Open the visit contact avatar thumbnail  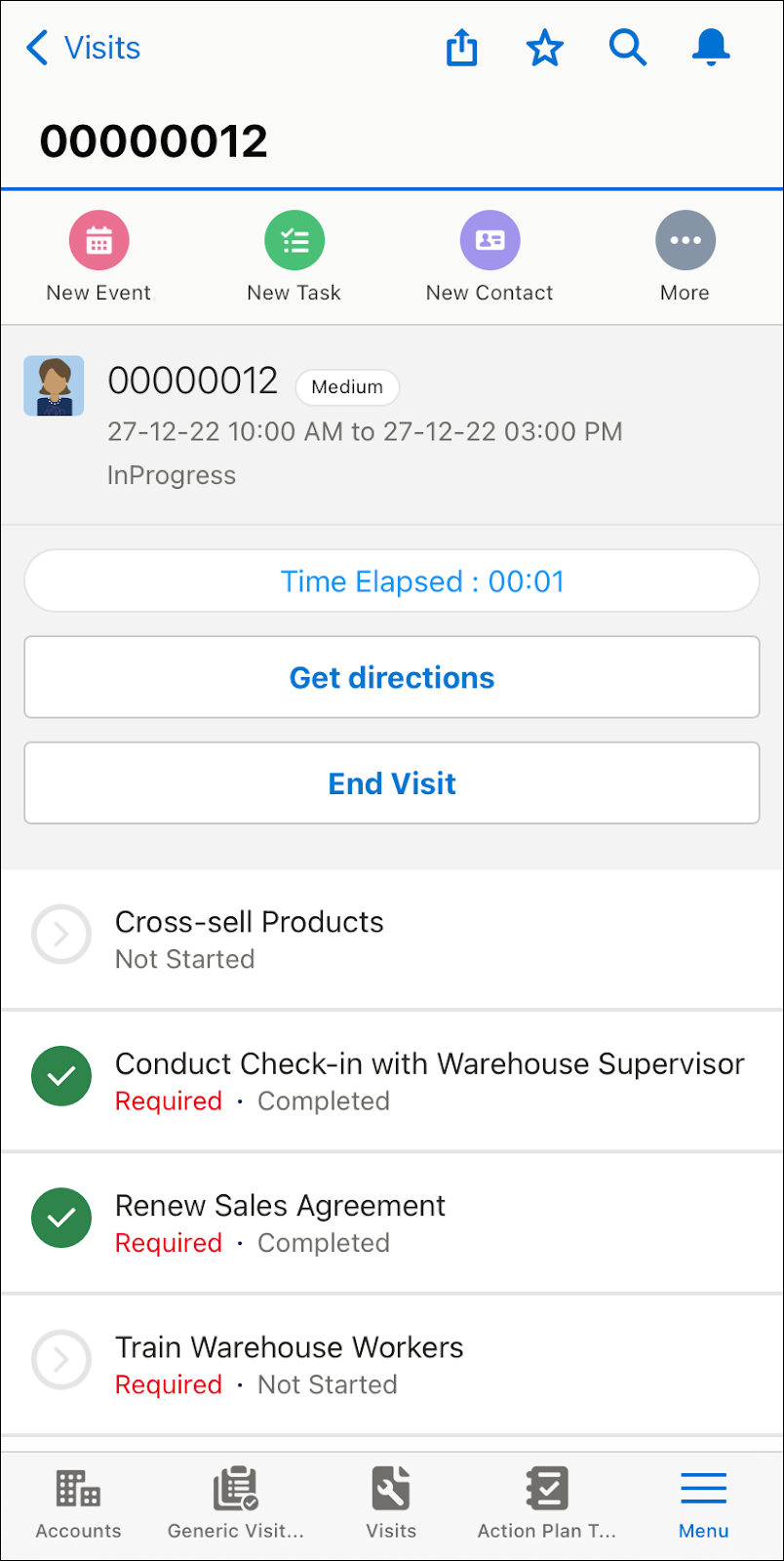coord(54,386)
